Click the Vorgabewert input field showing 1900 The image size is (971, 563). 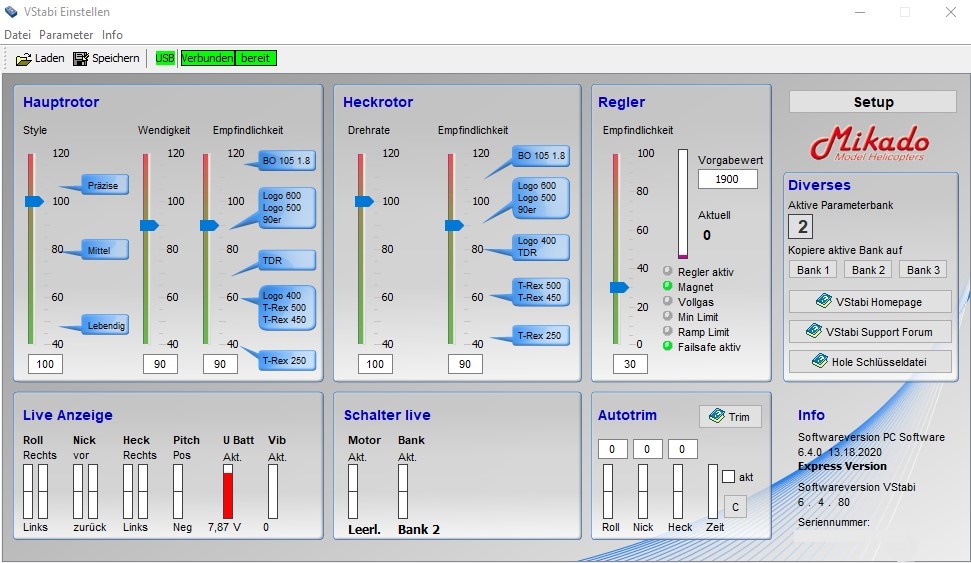click(727, 179)
